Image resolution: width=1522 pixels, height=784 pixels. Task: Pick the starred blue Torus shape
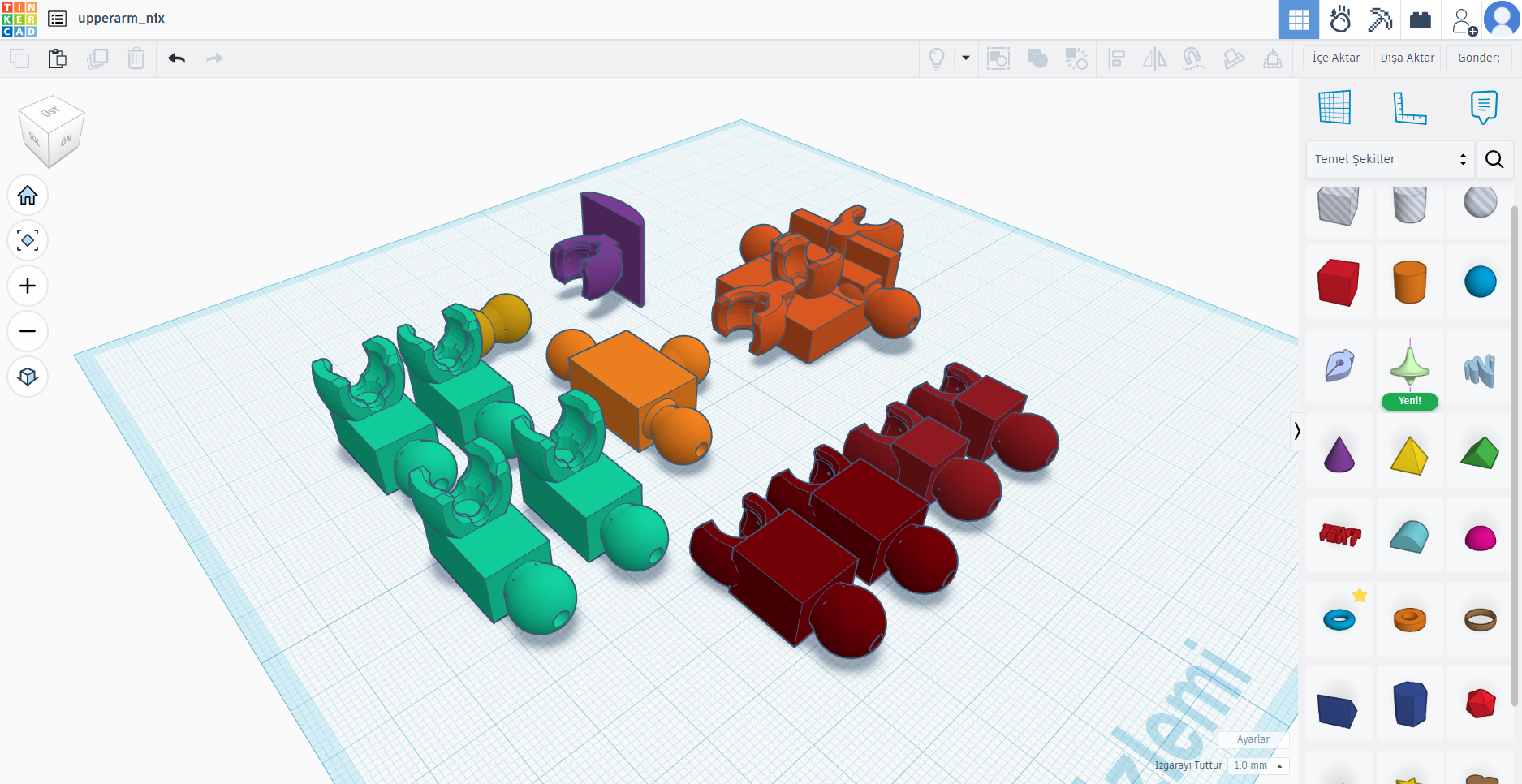click(1339, 620)
